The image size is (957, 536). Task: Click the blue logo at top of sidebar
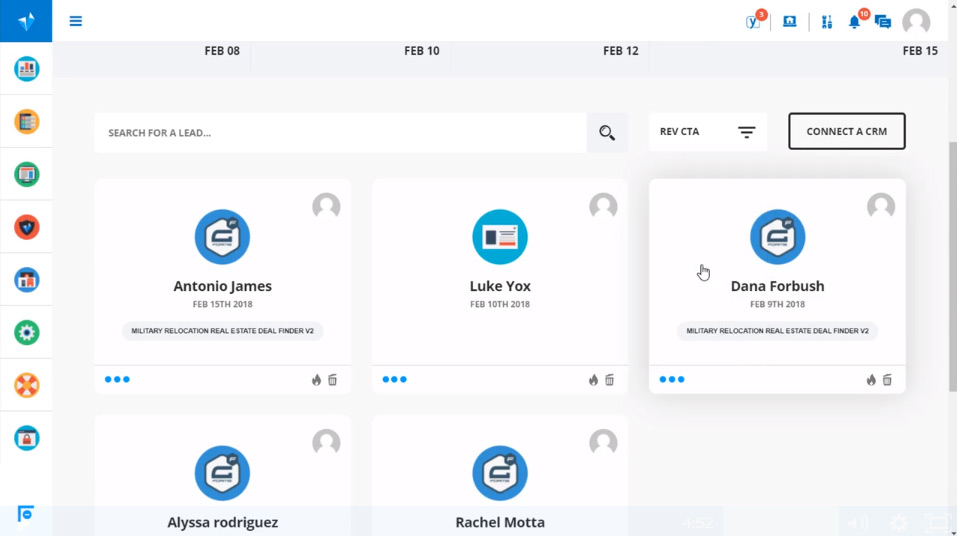click(x=26, y=21)
